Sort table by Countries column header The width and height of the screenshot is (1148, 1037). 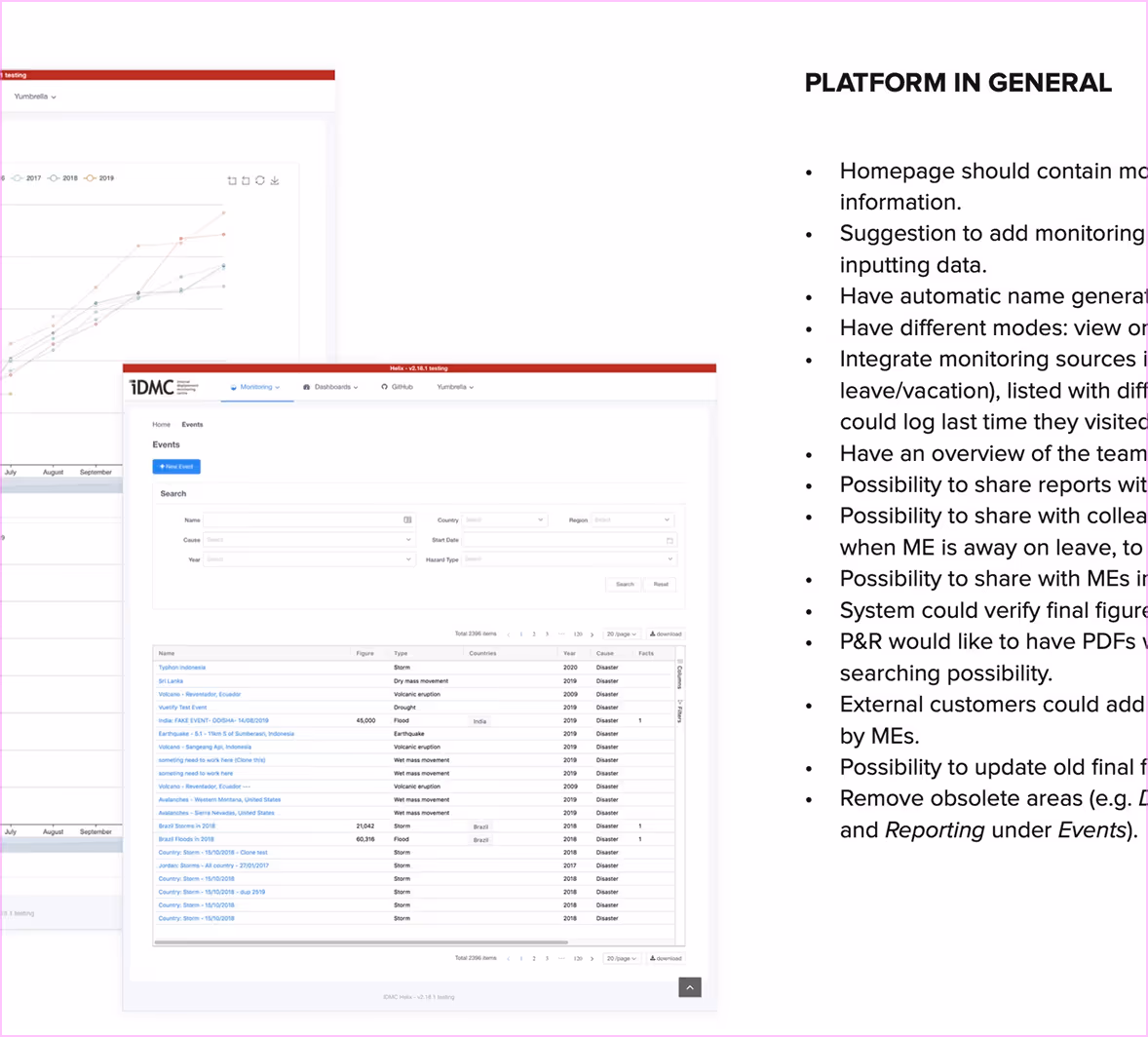482,653
